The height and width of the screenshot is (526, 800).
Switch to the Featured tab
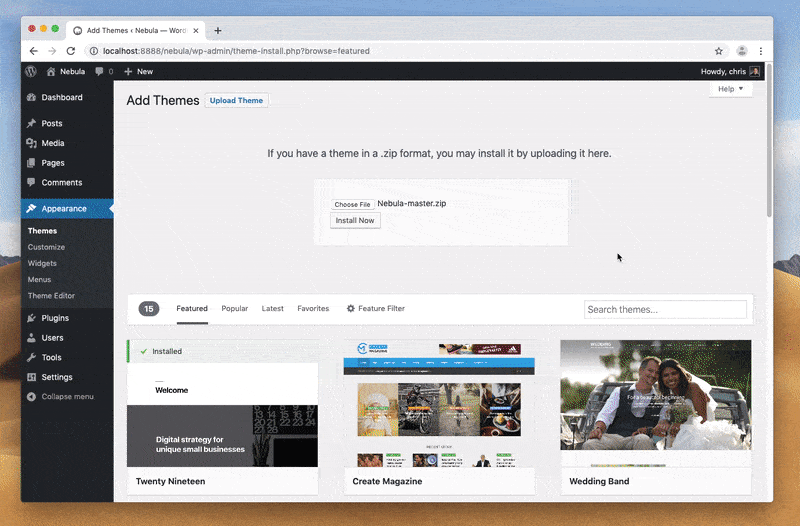pyautogui.click(x=192, y=309)
